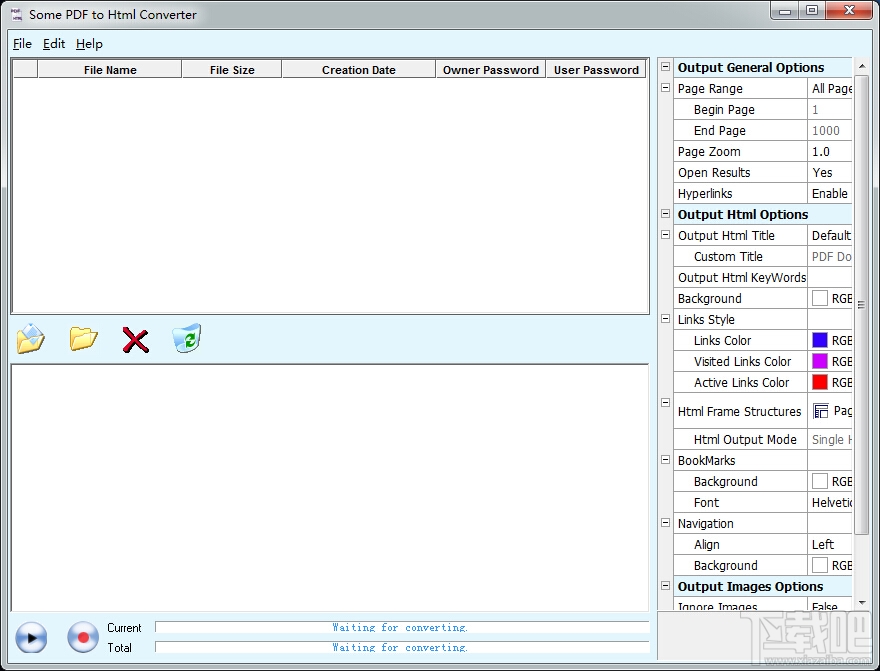Select the Page Zoom property label
The image size is (880, 671).
[709, 151]
